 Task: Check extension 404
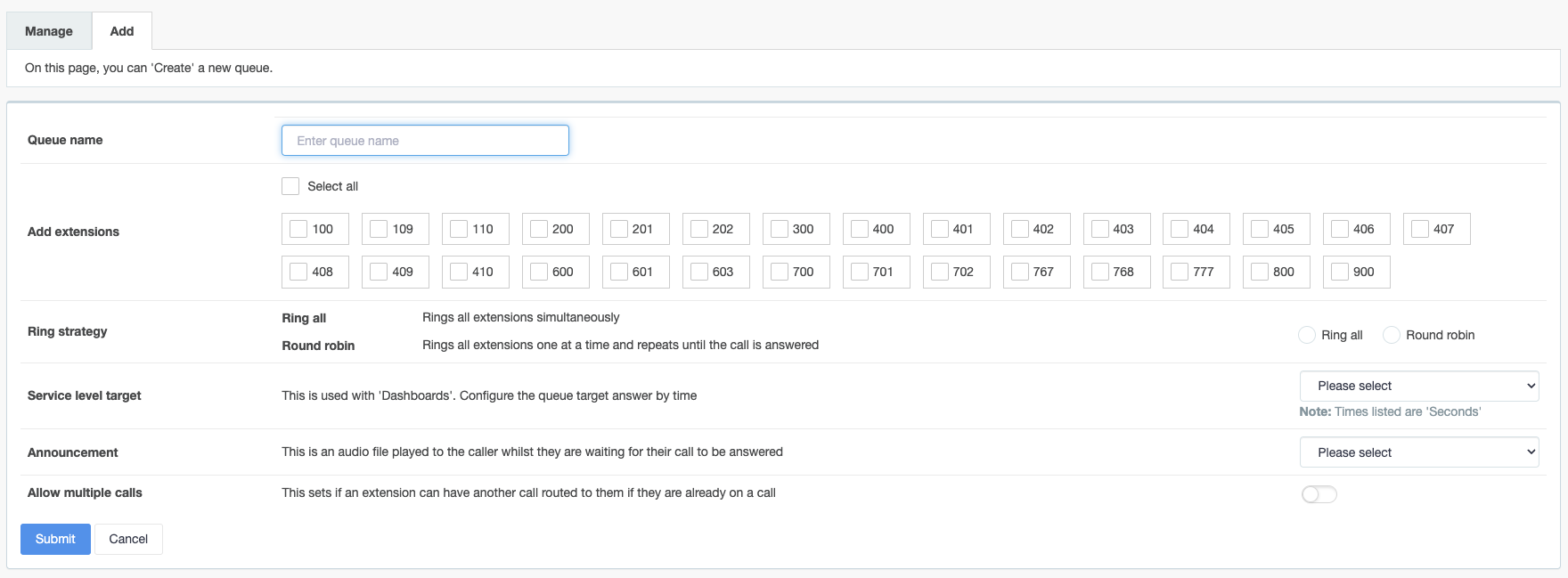[1180, 229]
